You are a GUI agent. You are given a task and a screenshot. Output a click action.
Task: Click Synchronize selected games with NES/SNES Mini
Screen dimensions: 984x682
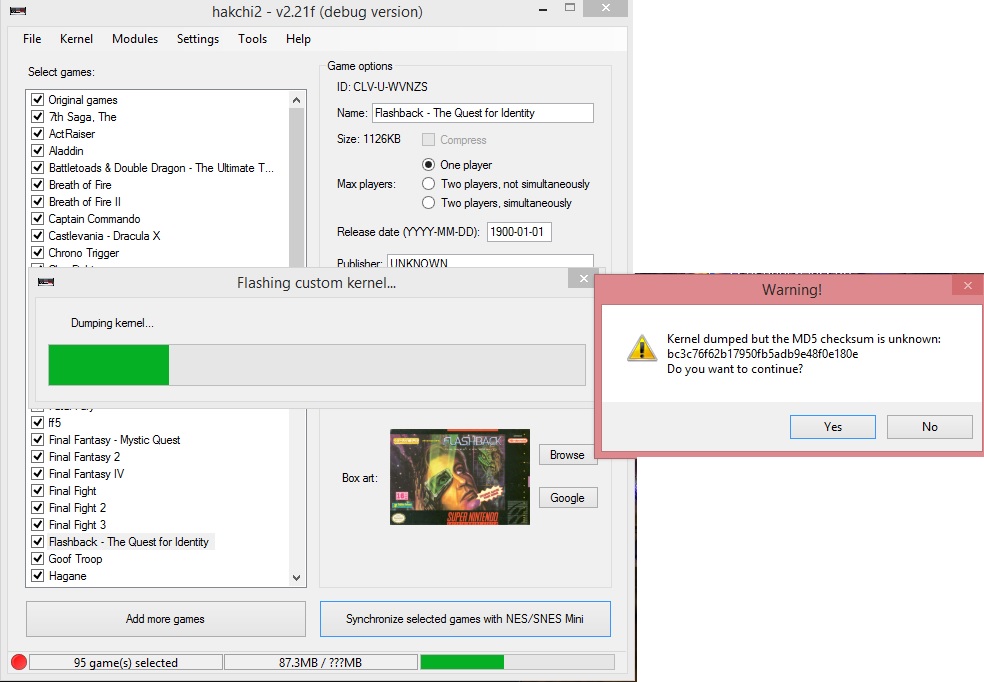[465, 619]
